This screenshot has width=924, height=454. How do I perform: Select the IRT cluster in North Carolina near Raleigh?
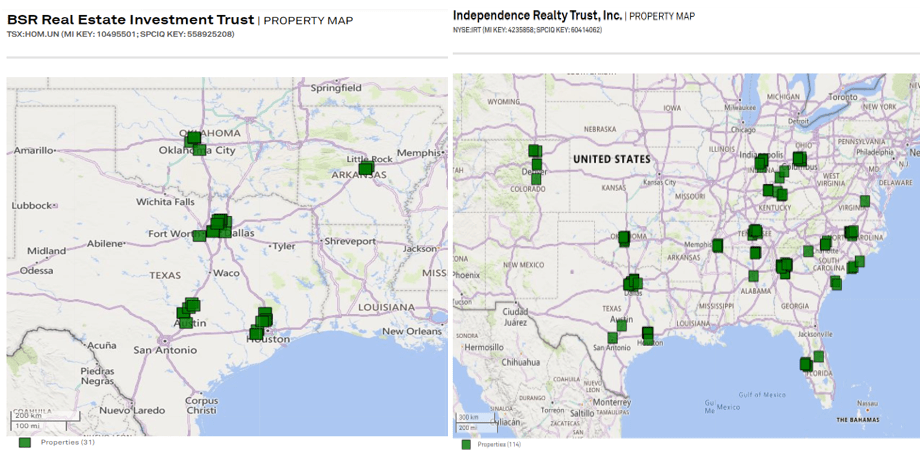[852, 232]
